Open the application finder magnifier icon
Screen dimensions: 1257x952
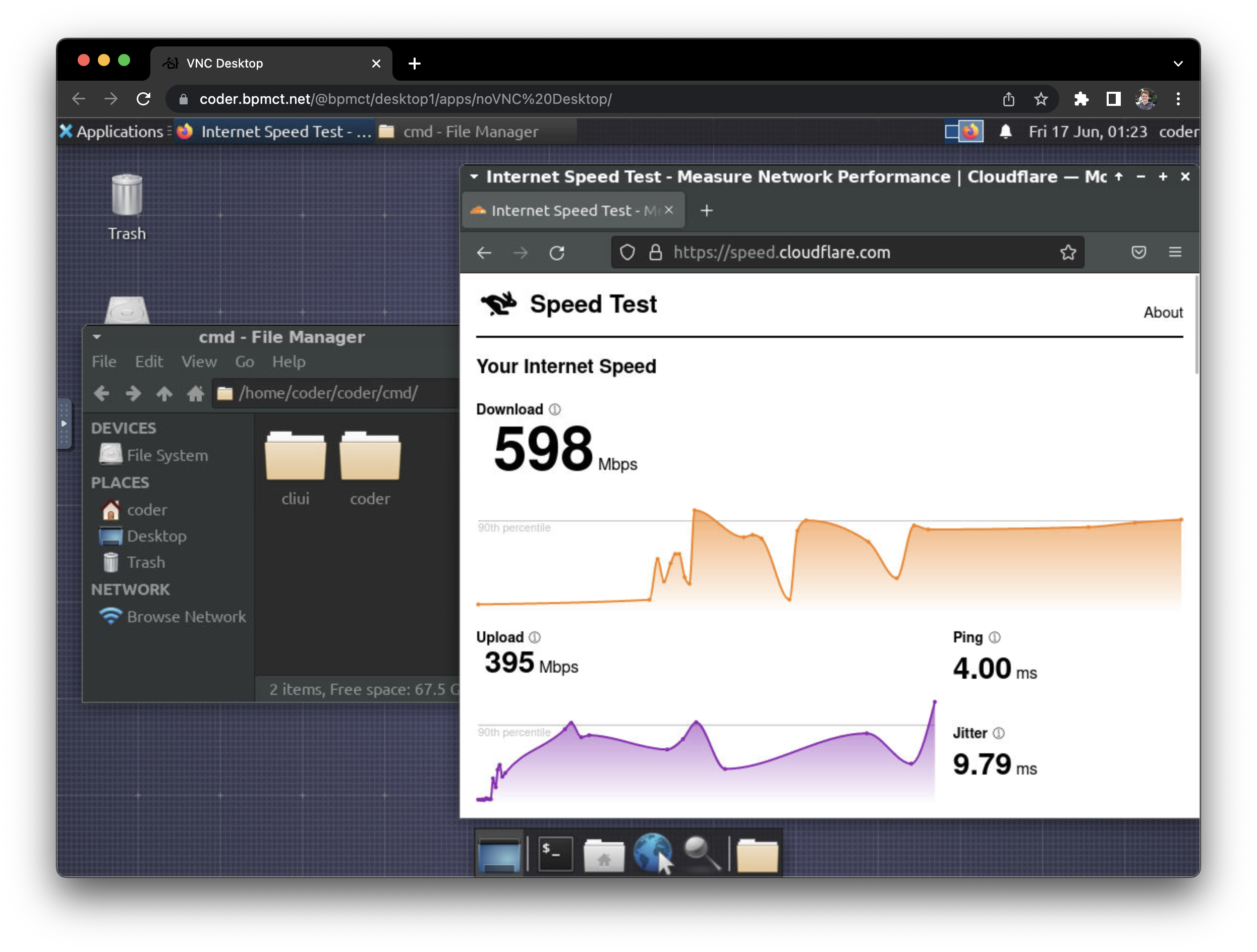(701, 853)
